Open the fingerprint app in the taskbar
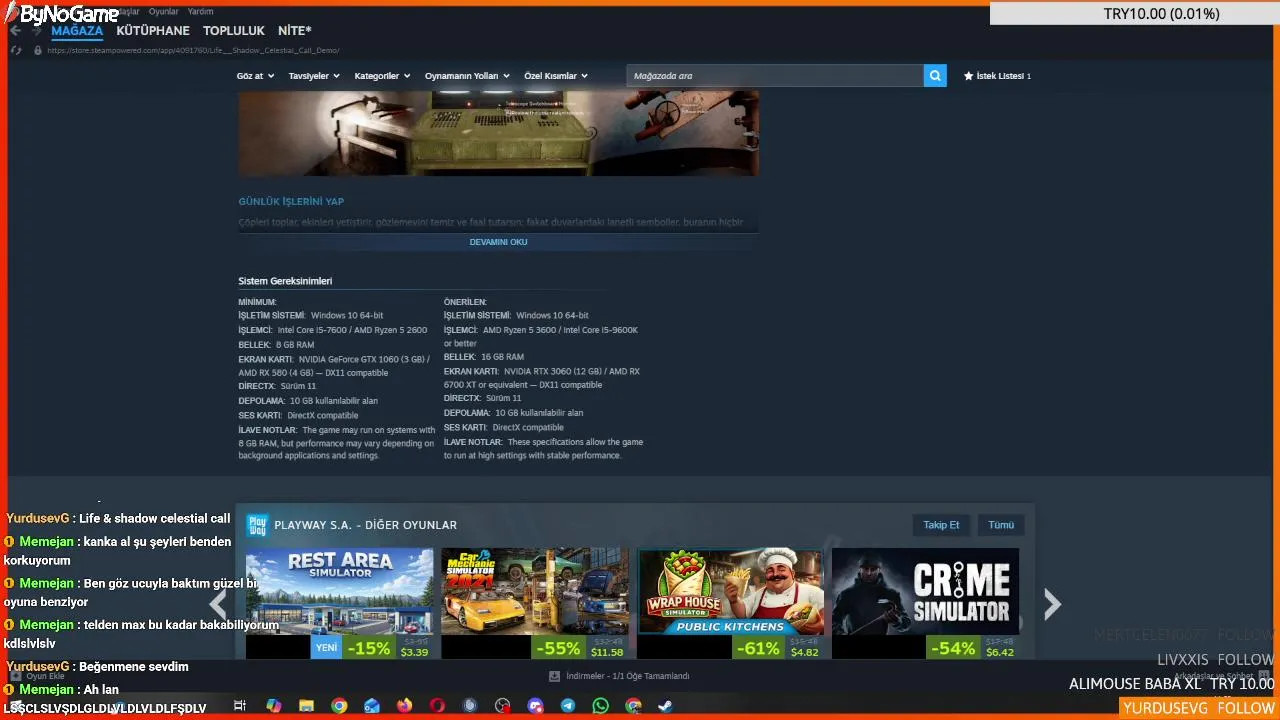The height and width of the screenshot is (720, 1280). click(470, 706)
